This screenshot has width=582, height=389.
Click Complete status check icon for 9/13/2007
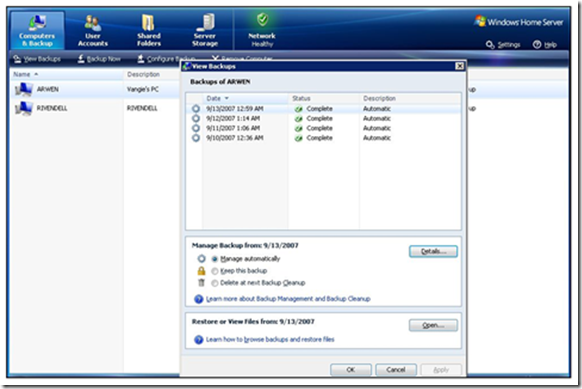point(298,109)
